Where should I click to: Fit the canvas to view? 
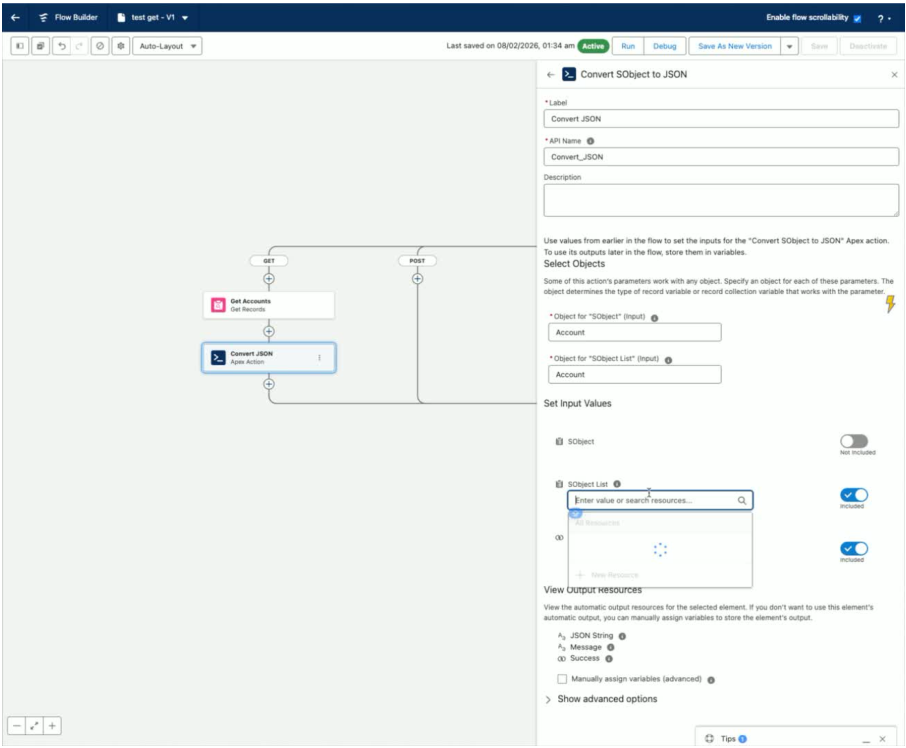point(34,725)
